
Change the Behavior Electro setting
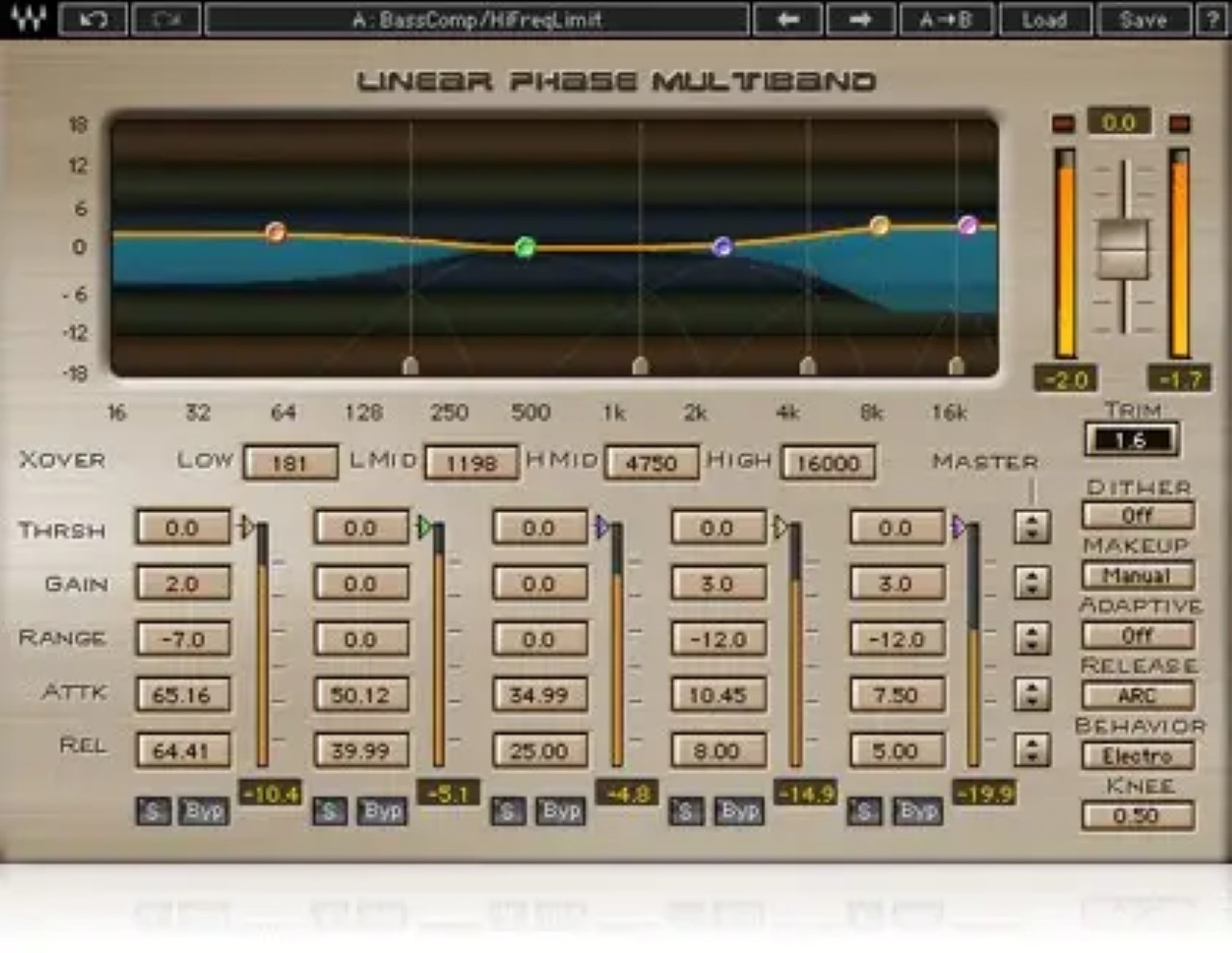coord(1137,756)
